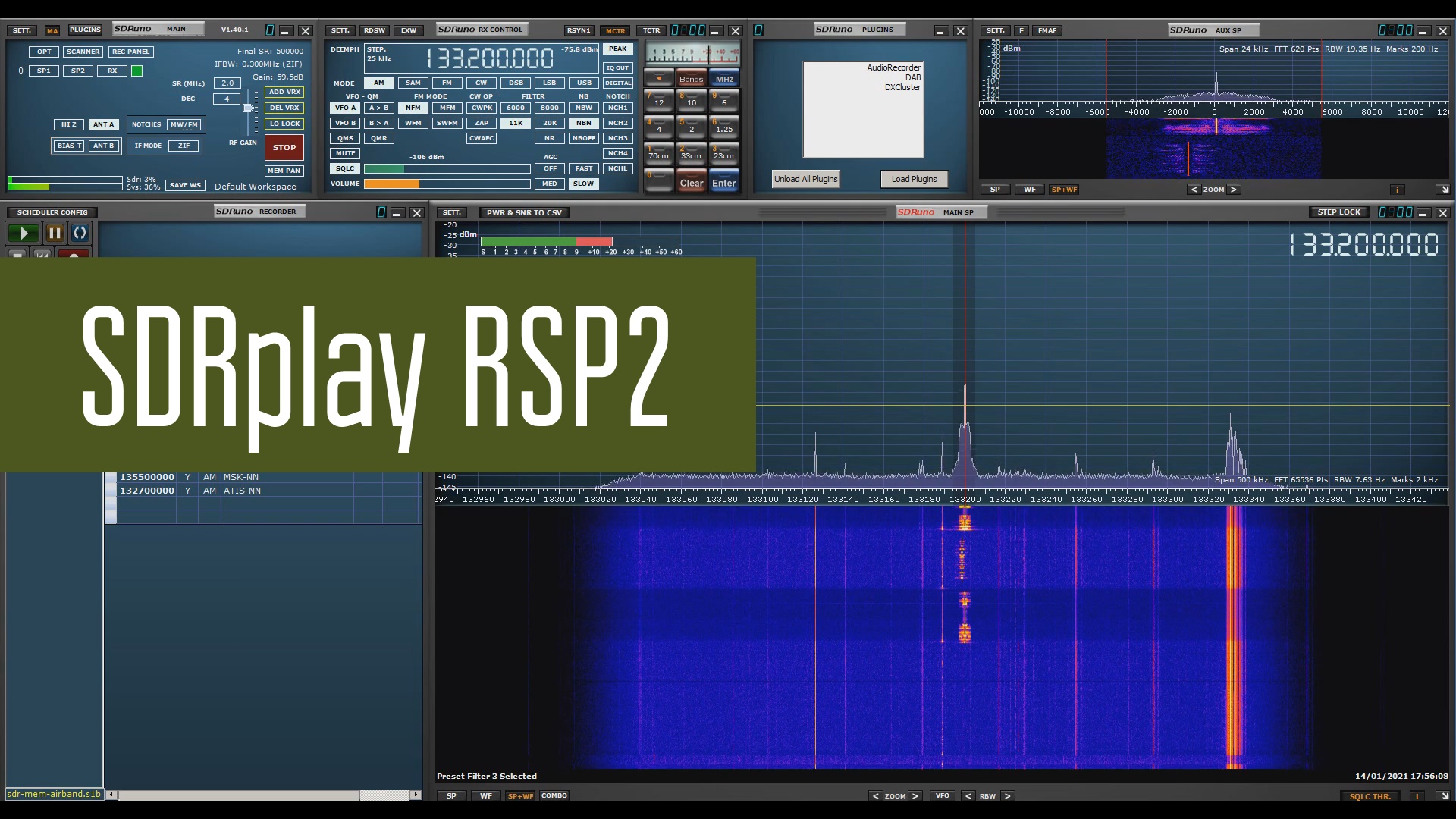Enable the SQLC squelch toggle
The width and height of the screenshot is (1456, 819).
[345, 168]
